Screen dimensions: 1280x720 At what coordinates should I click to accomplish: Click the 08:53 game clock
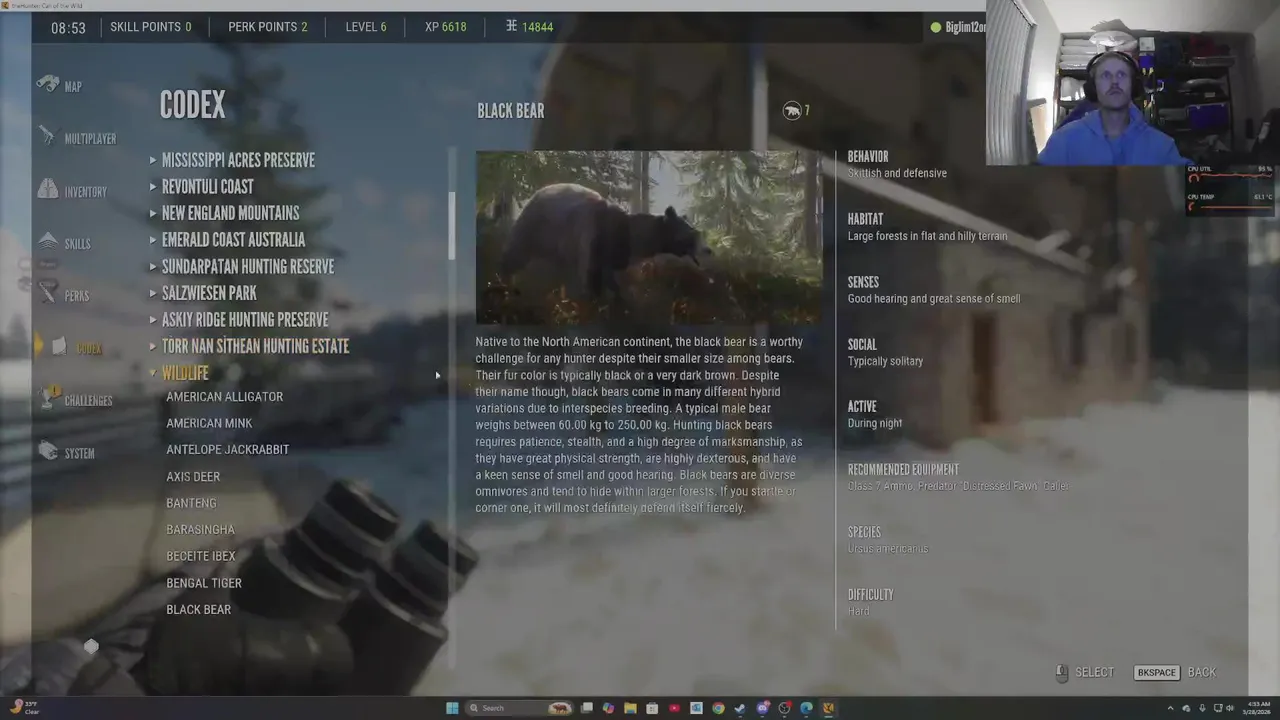coord(68,28)
